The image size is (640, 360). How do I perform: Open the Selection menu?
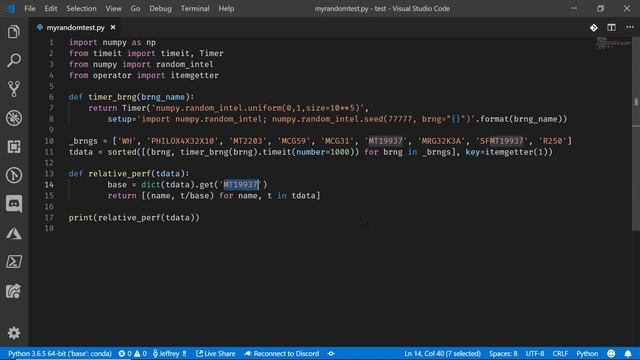[81, 9]
